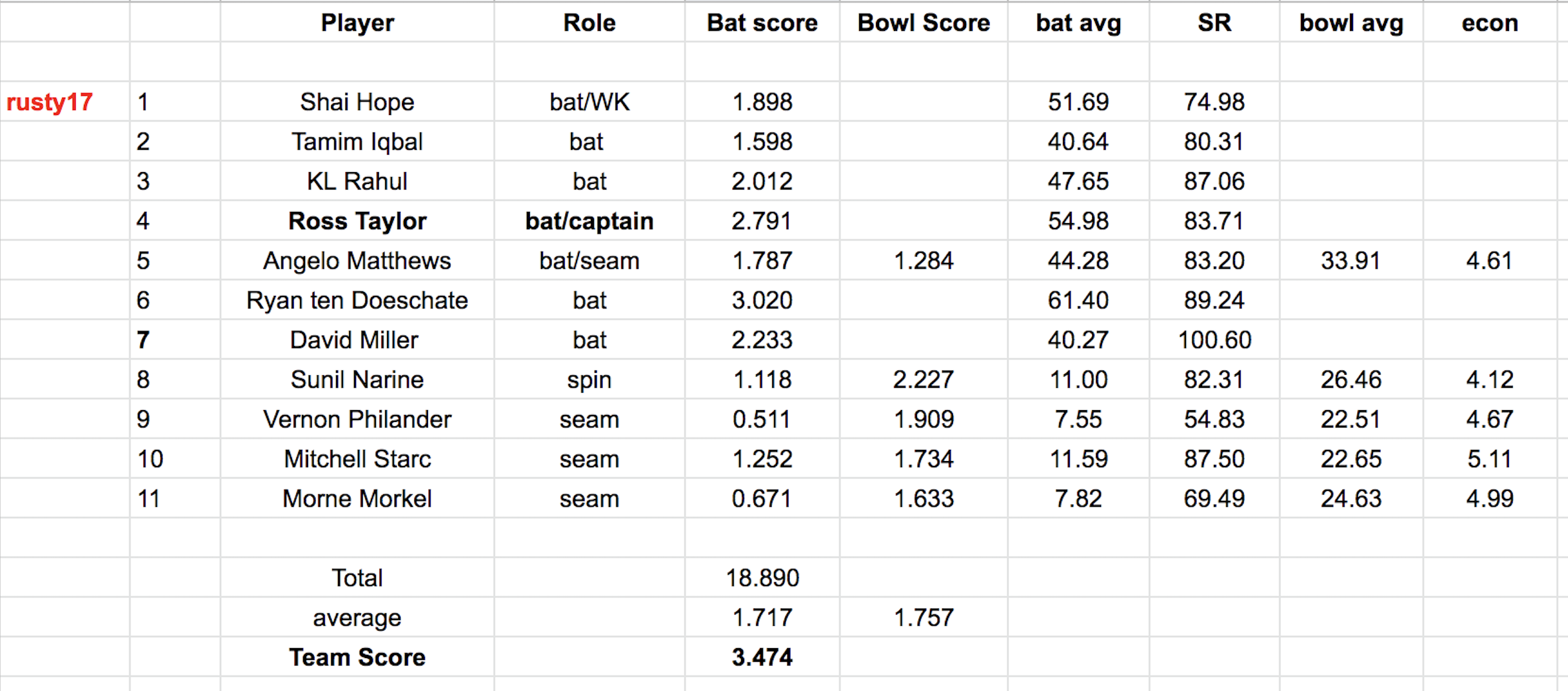Select the Bat score header cell
The image size is (1568, 691).
762,23
